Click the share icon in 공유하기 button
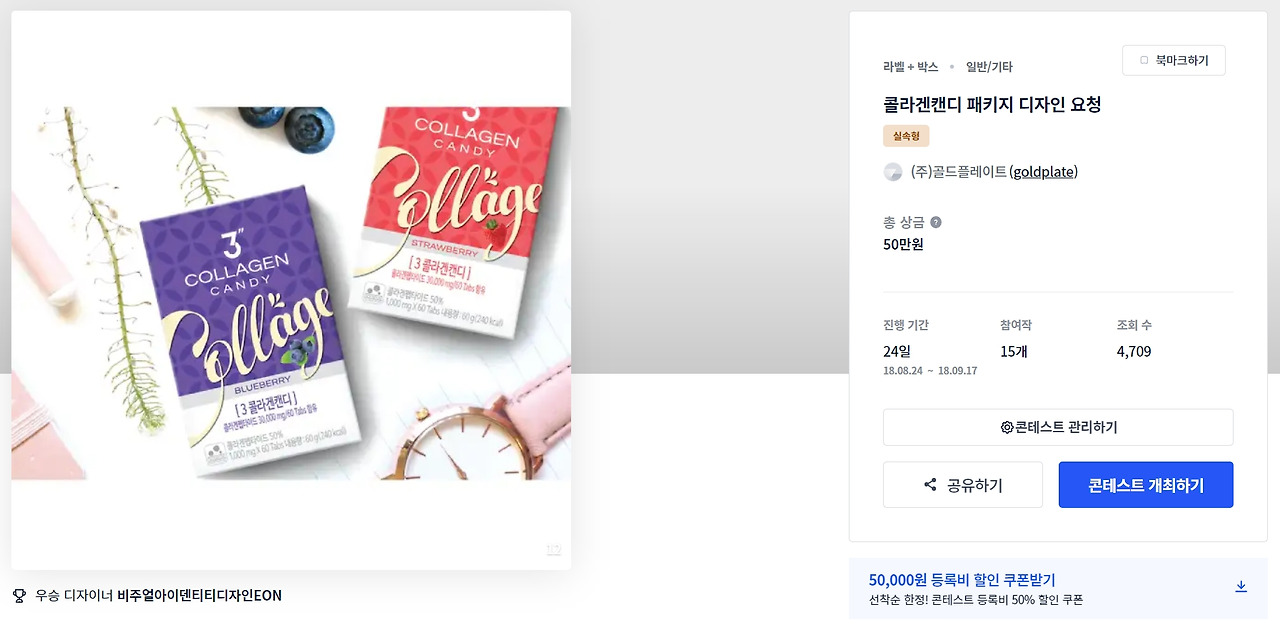Viewport: 1280px width, 627px height. point(930,485)
